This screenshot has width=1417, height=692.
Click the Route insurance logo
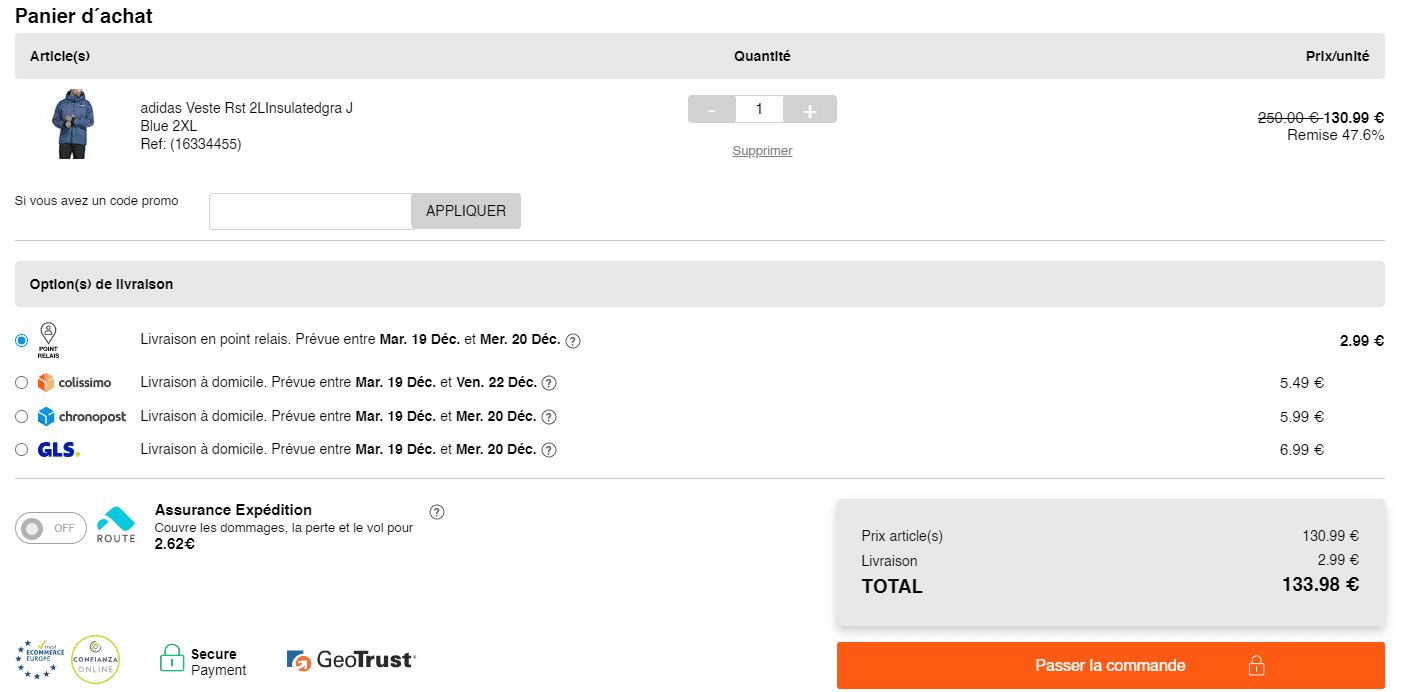click(x=116, y=525)
